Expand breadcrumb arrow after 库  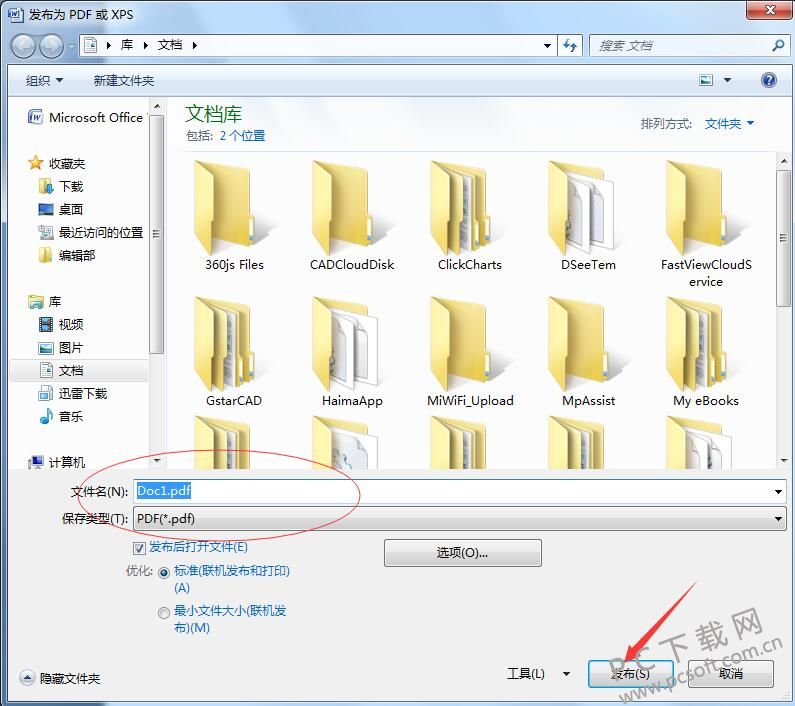coord(146,46)
